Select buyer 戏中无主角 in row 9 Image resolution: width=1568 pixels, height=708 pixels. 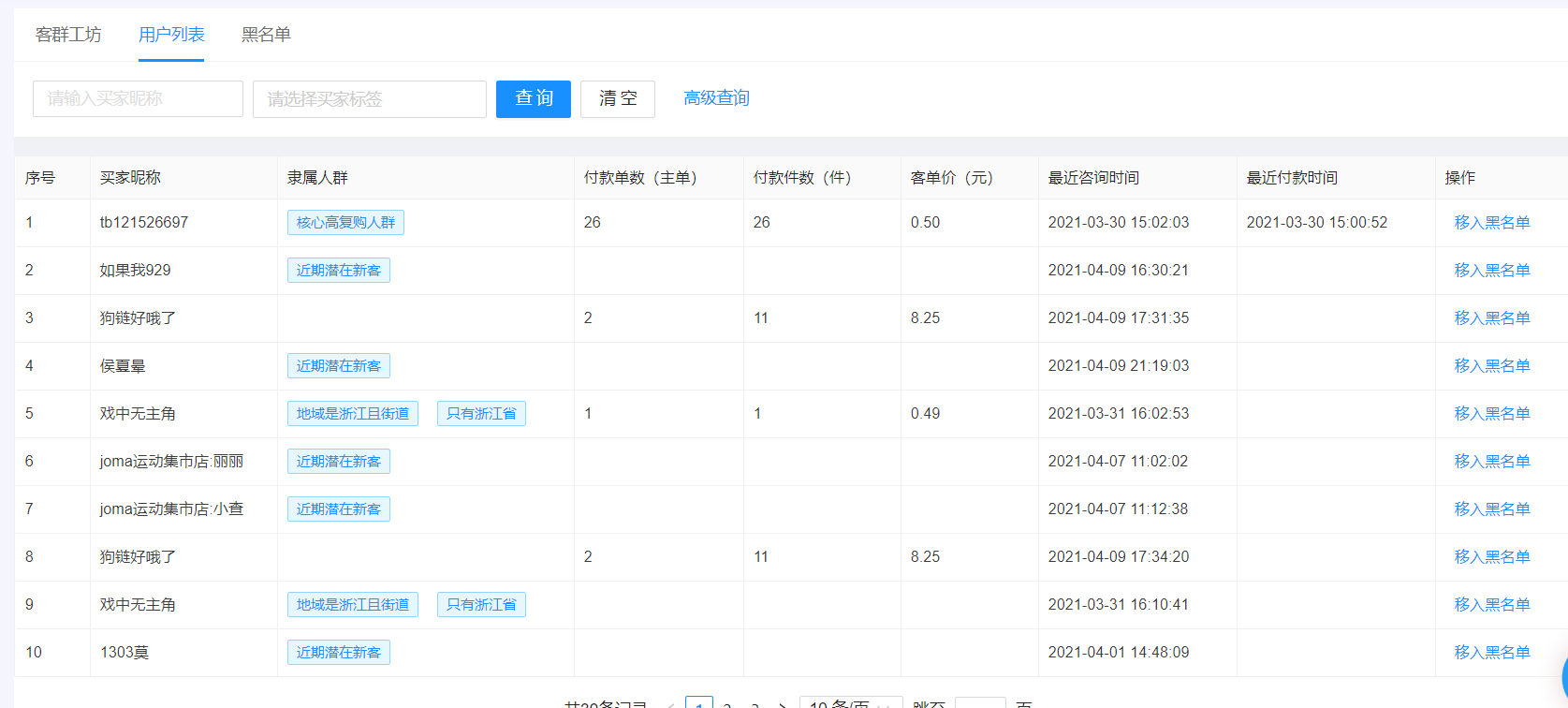138,605
